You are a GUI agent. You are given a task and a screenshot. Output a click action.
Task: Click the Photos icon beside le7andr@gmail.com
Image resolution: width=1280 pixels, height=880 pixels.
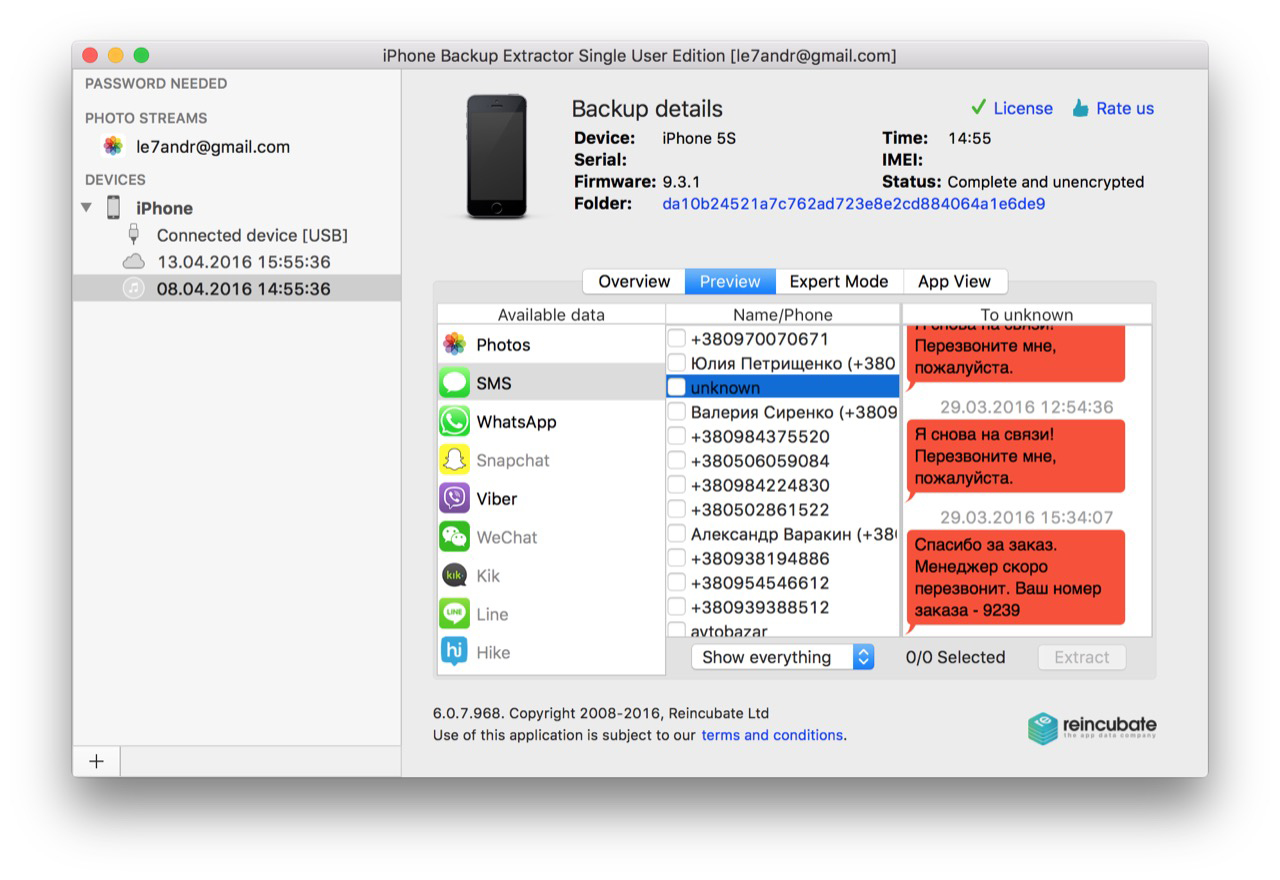click(x=114, y=146)
